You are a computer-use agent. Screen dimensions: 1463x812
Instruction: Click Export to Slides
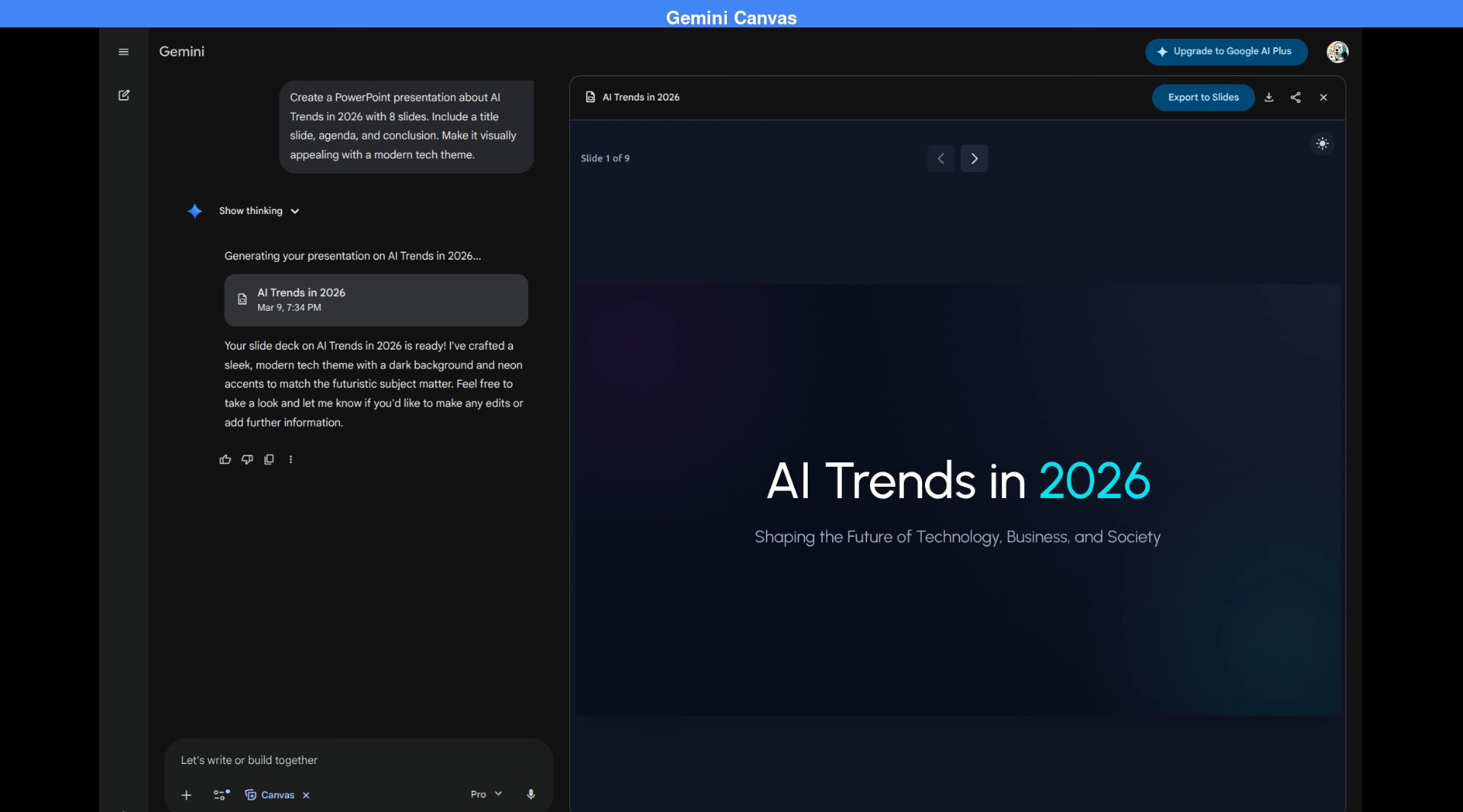click(1203, 98)
